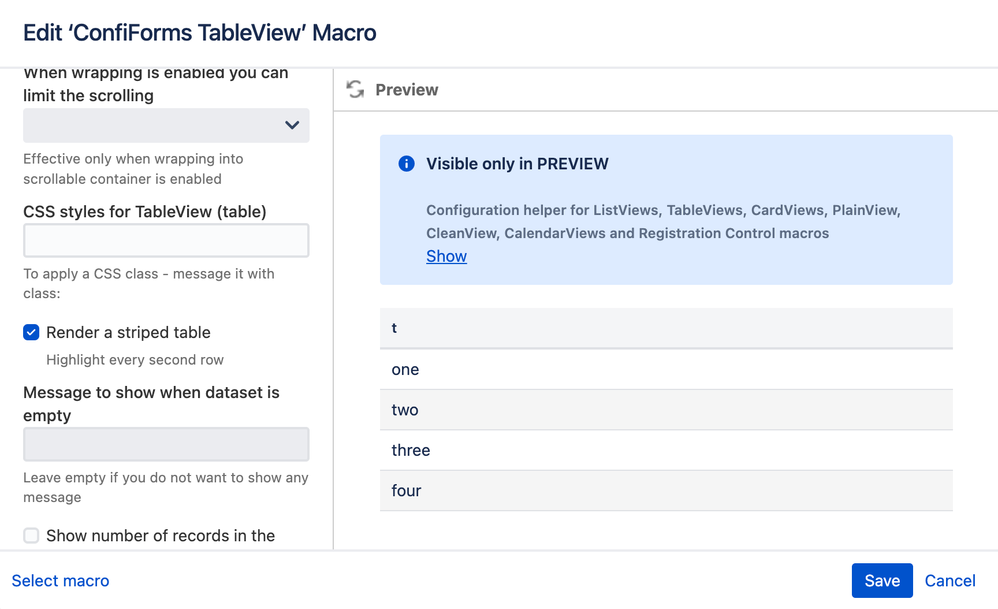Uncheck Render a striped table
The image size is (998, 609).
[x=32, y=332]
